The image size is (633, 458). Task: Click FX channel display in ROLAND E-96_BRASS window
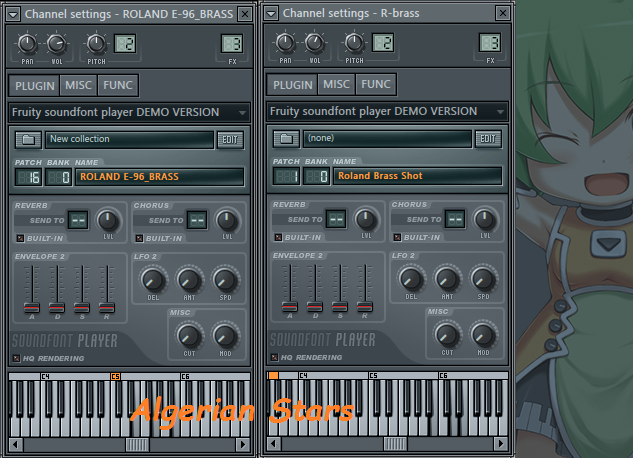(232, 44)
